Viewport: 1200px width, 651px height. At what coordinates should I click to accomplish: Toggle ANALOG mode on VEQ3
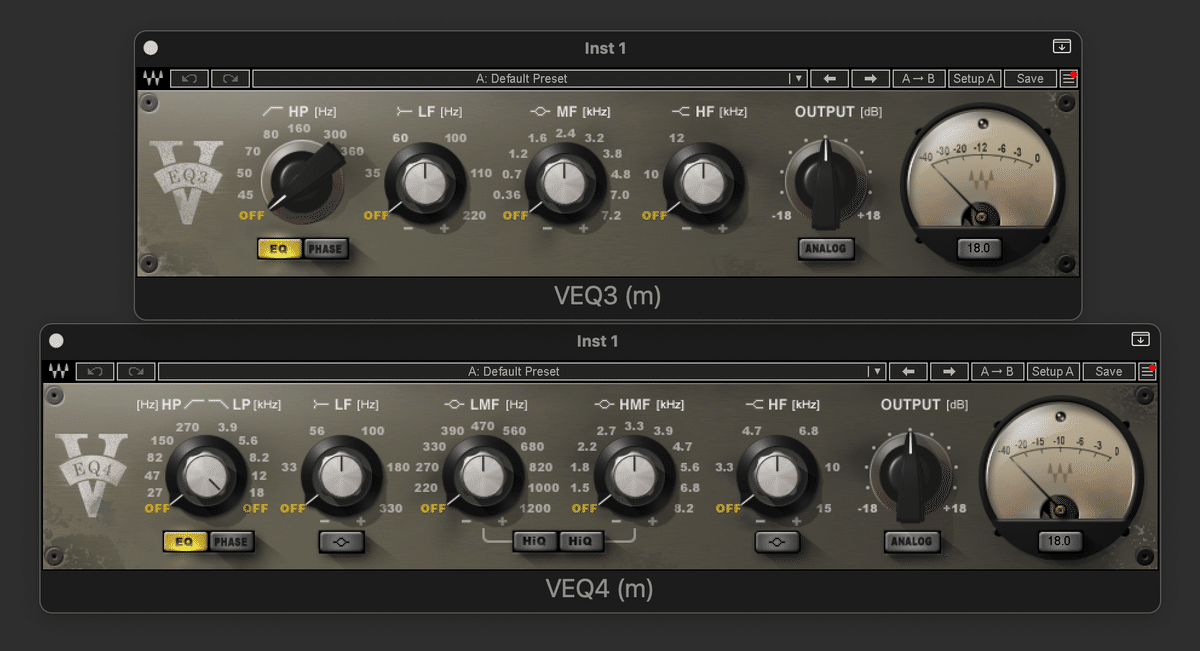click(x=826, y=249)
